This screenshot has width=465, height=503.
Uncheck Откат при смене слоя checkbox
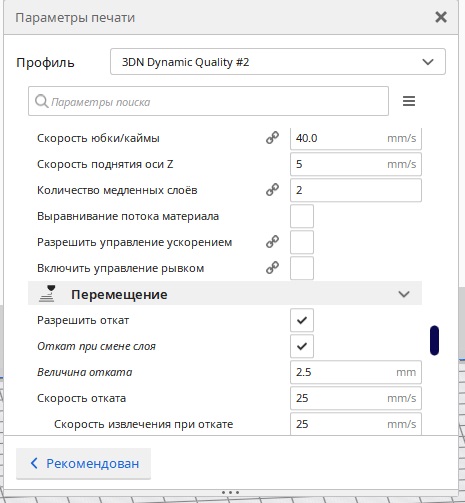[x=302, y=346]
